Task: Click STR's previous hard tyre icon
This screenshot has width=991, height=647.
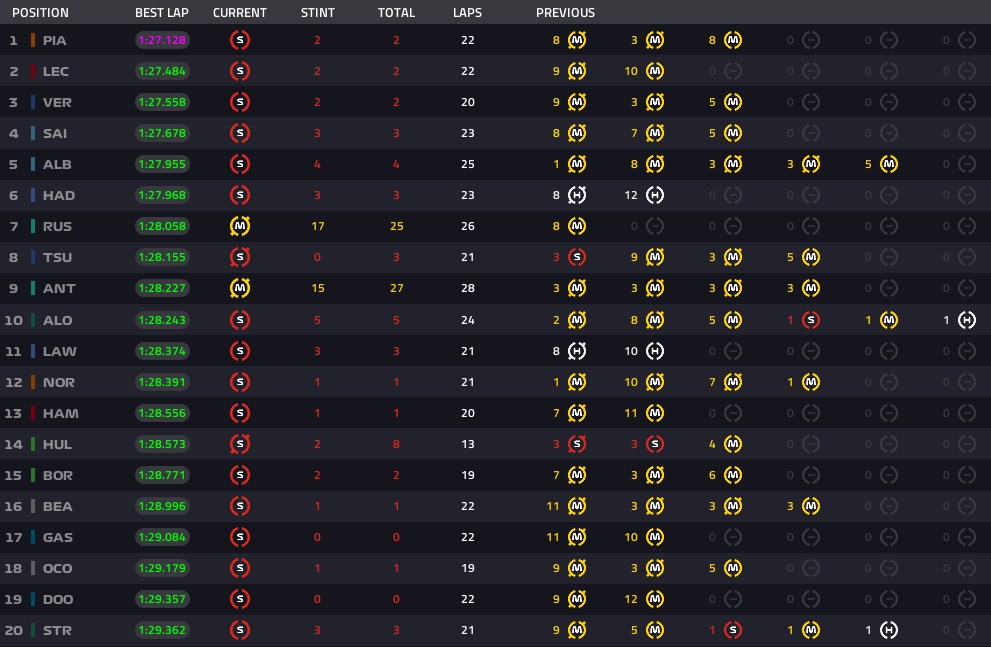Action: [x=889, y=629]
